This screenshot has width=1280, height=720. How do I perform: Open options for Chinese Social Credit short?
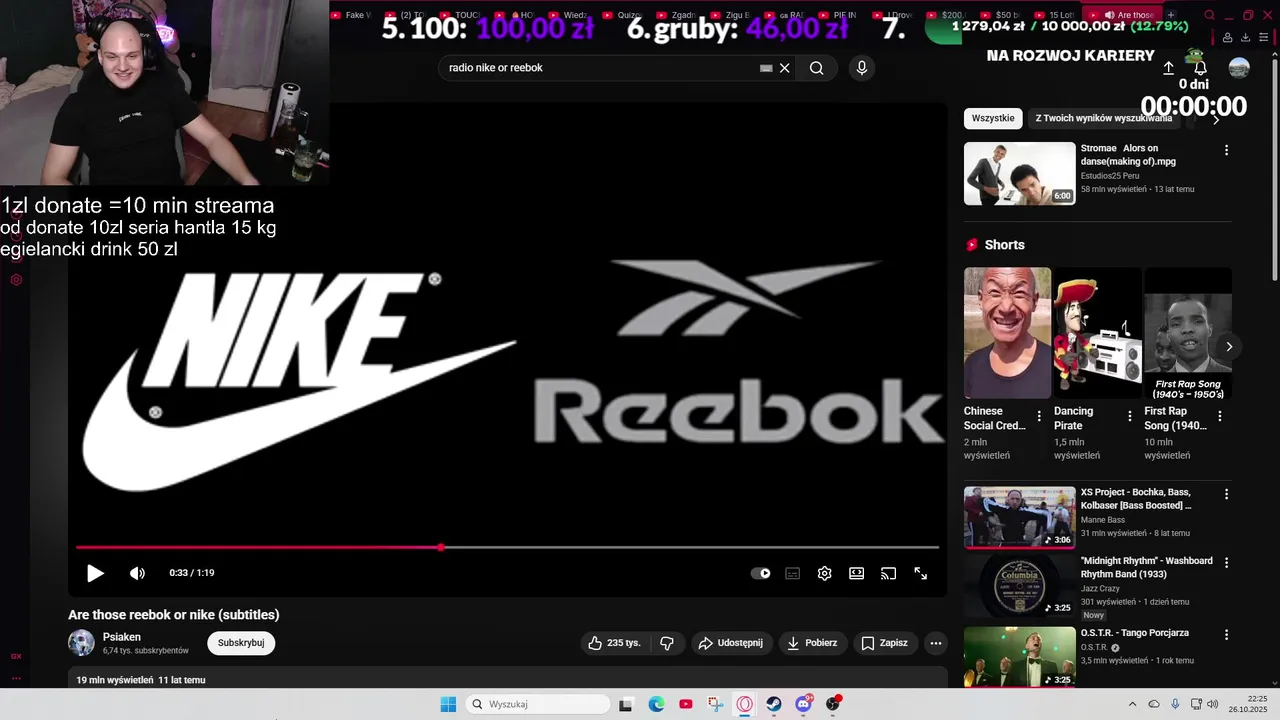1038,416
